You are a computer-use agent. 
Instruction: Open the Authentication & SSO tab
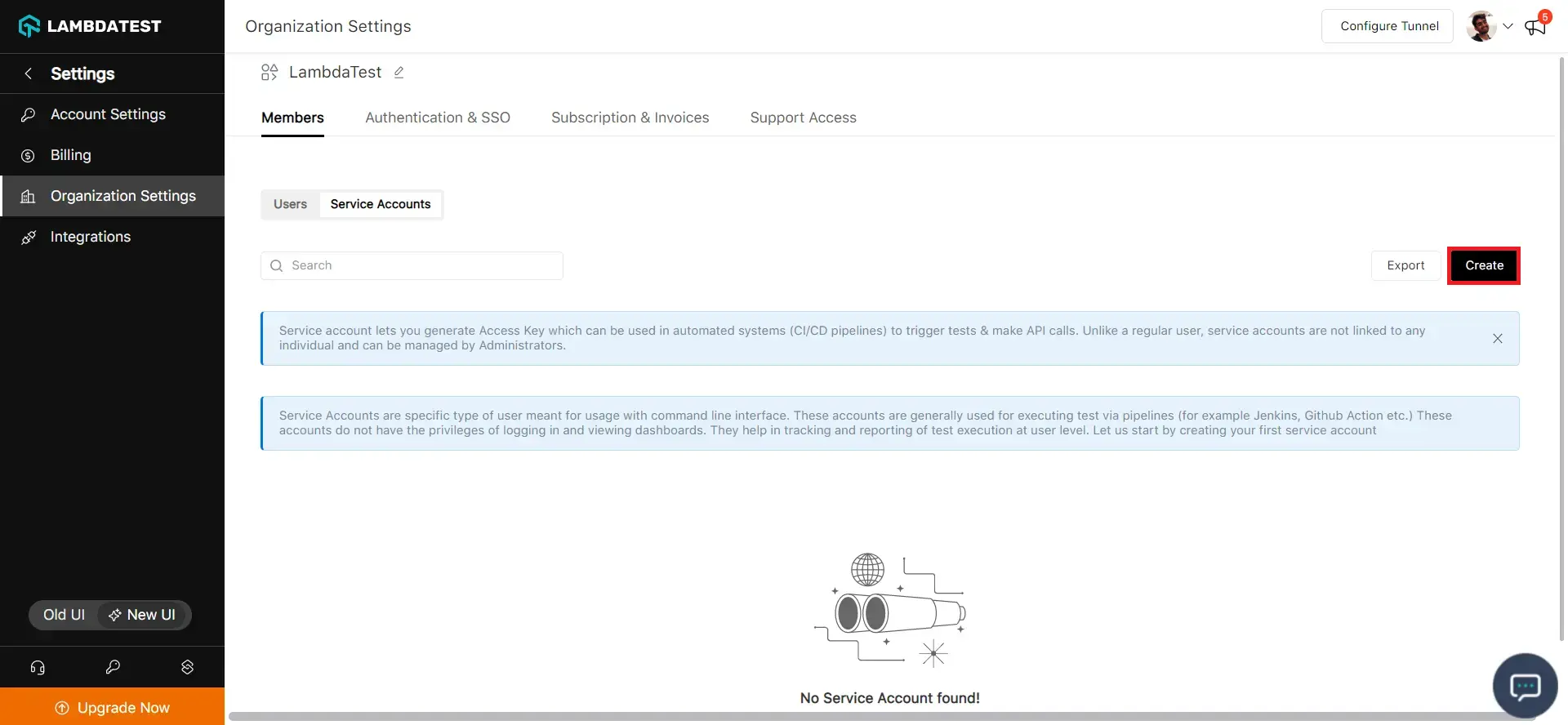pos(437,118)
